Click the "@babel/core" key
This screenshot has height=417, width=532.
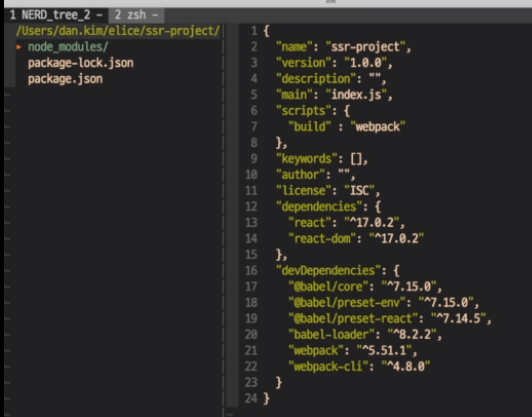coord(328,286)
